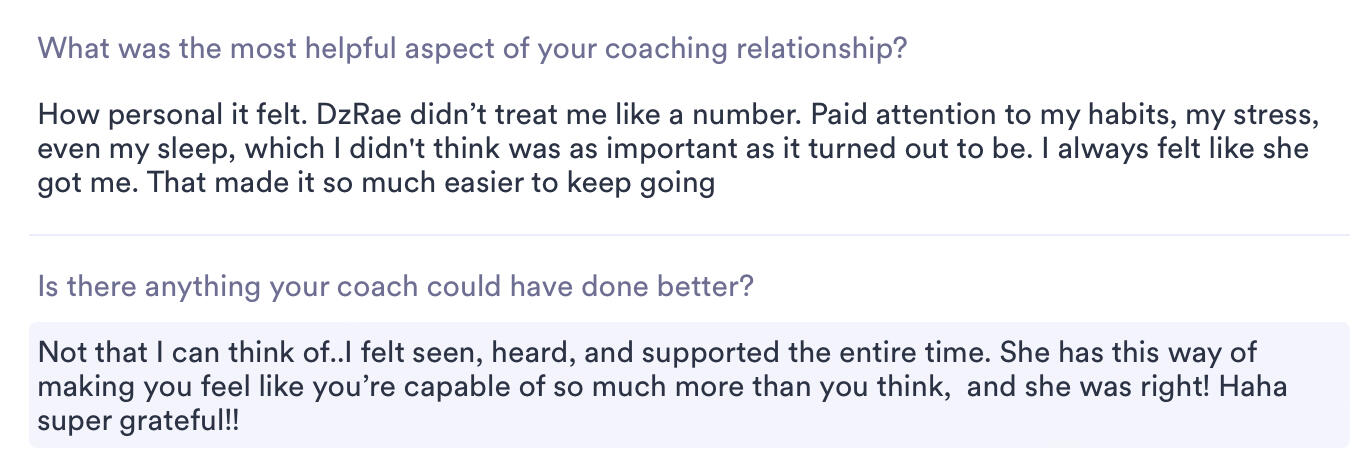The width and height of the screenshot is (1352, 472).
Task: Click the 'could have done better' question heading
Action: (395, 287)
